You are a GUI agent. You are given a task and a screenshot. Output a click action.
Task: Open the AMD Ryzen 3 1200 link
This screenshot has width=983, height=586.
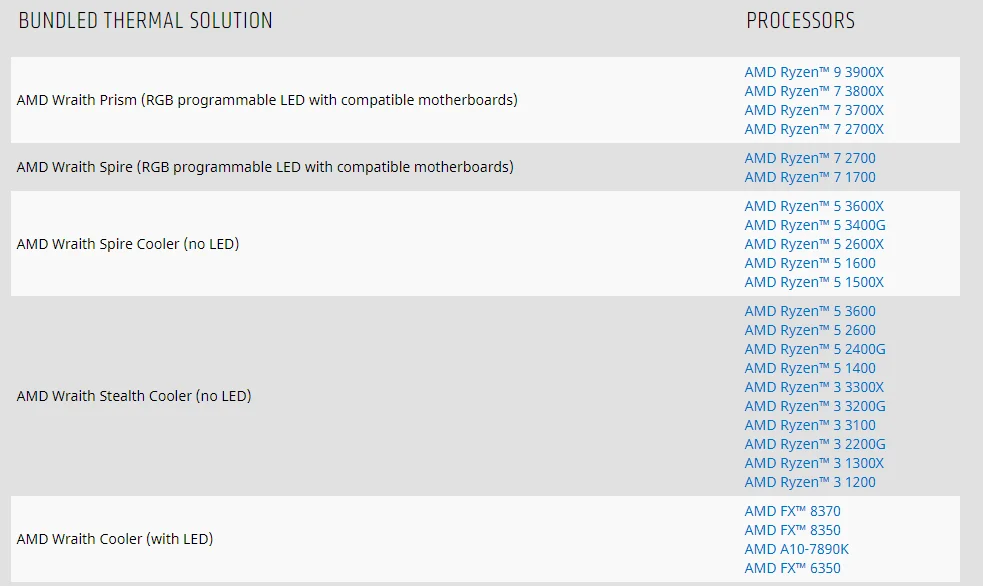[x=810, y=482]
